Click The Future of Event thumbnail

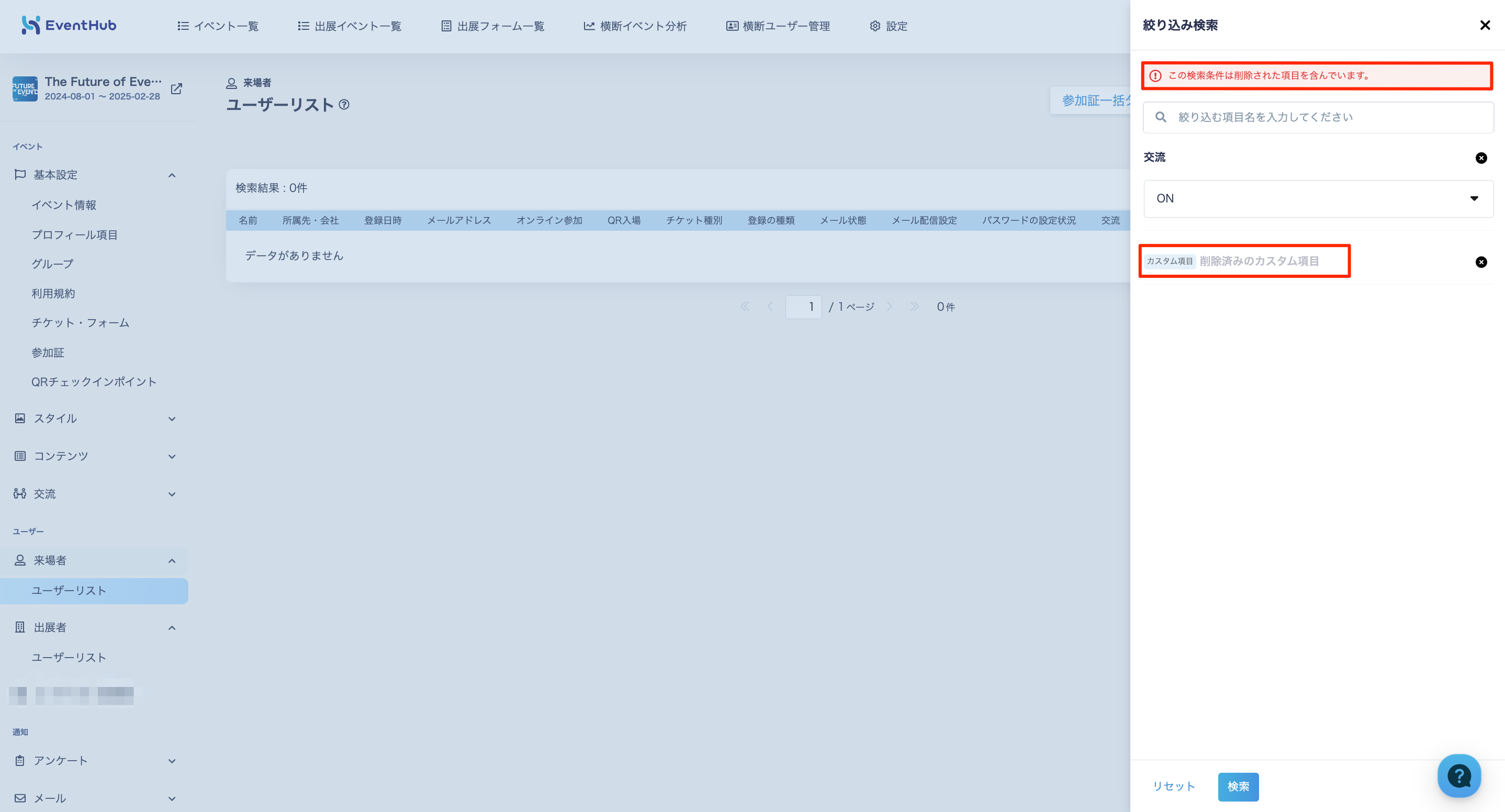25,89
